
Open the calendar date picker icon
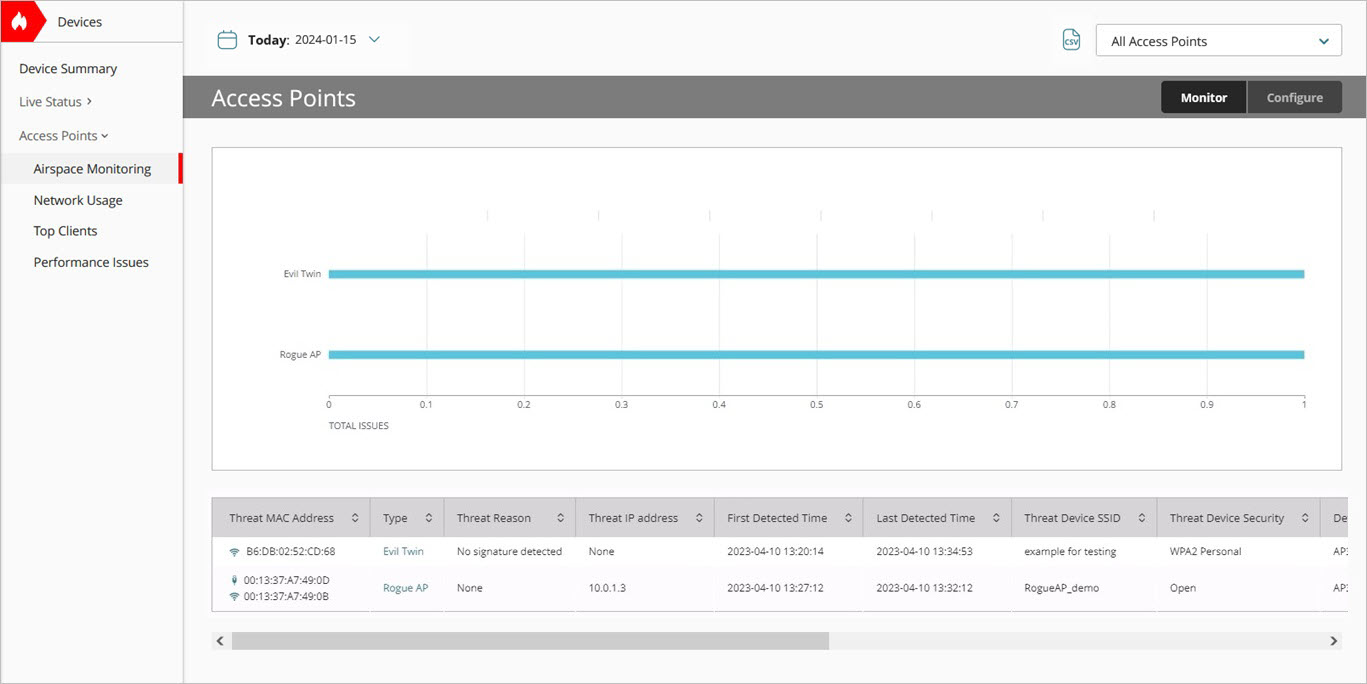pos(227,39)
